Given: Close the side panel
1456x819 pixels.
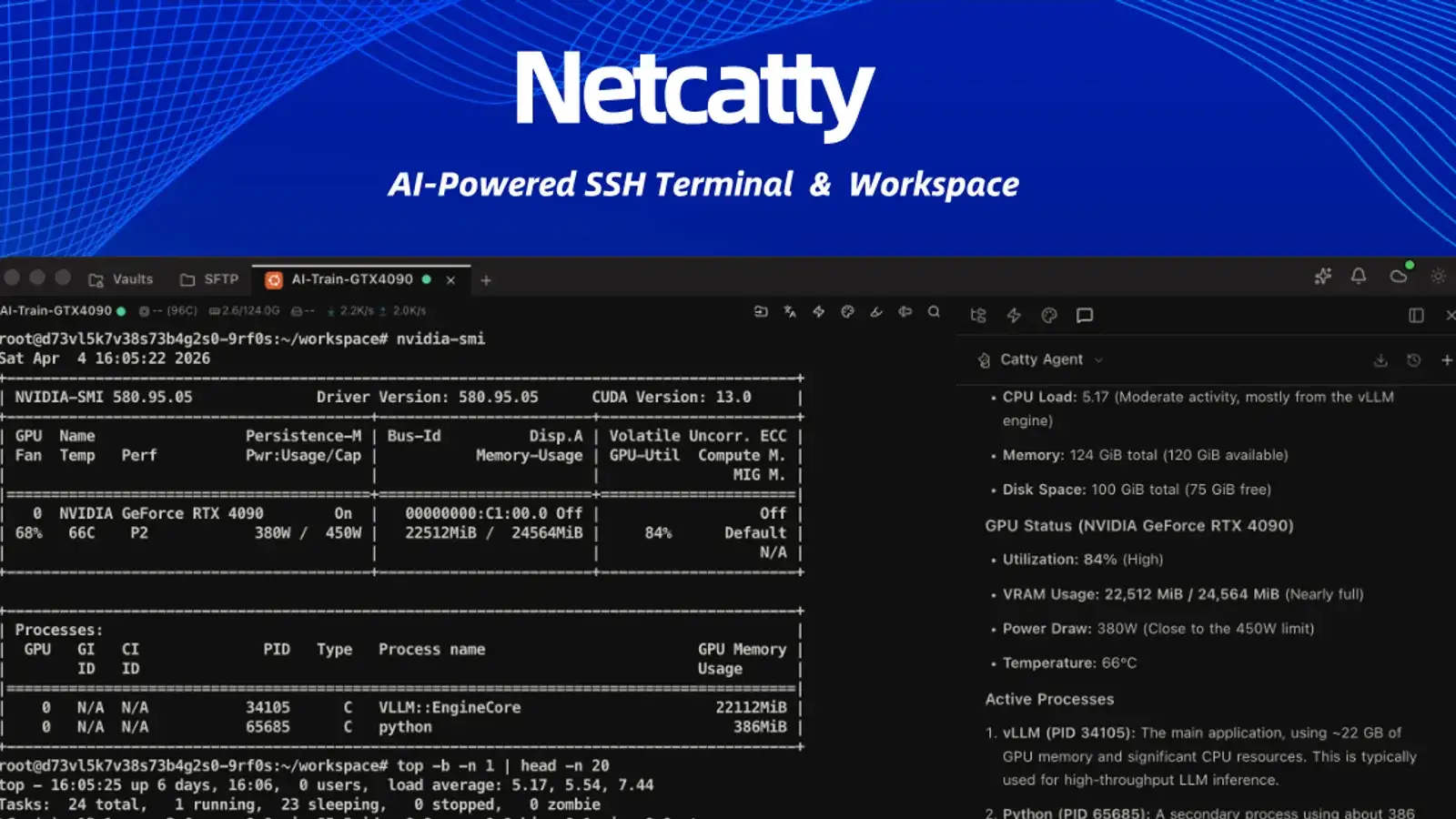Looking at the screenshot, I should pos(1450,316).
